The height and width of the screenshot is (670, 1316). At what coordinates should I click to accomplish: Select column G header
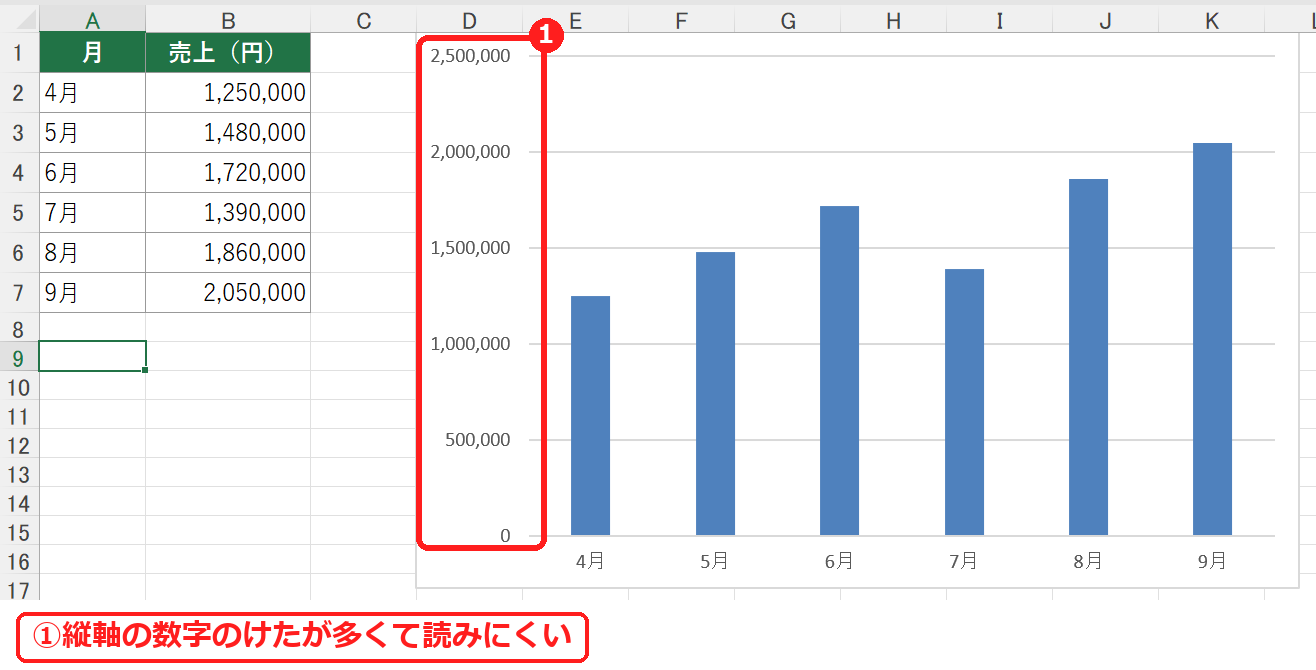point(787,19)
